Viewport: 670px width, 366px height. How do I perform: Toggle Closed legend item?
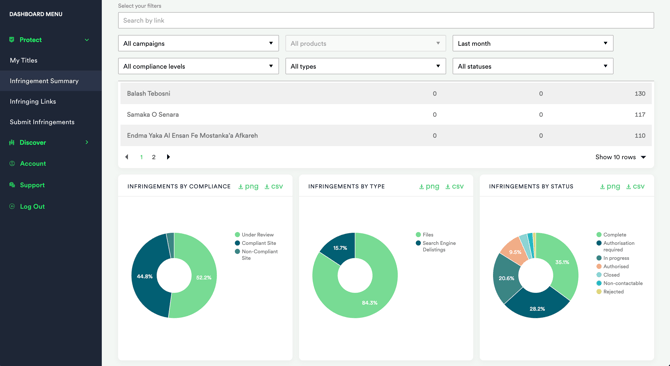point(608,275)
